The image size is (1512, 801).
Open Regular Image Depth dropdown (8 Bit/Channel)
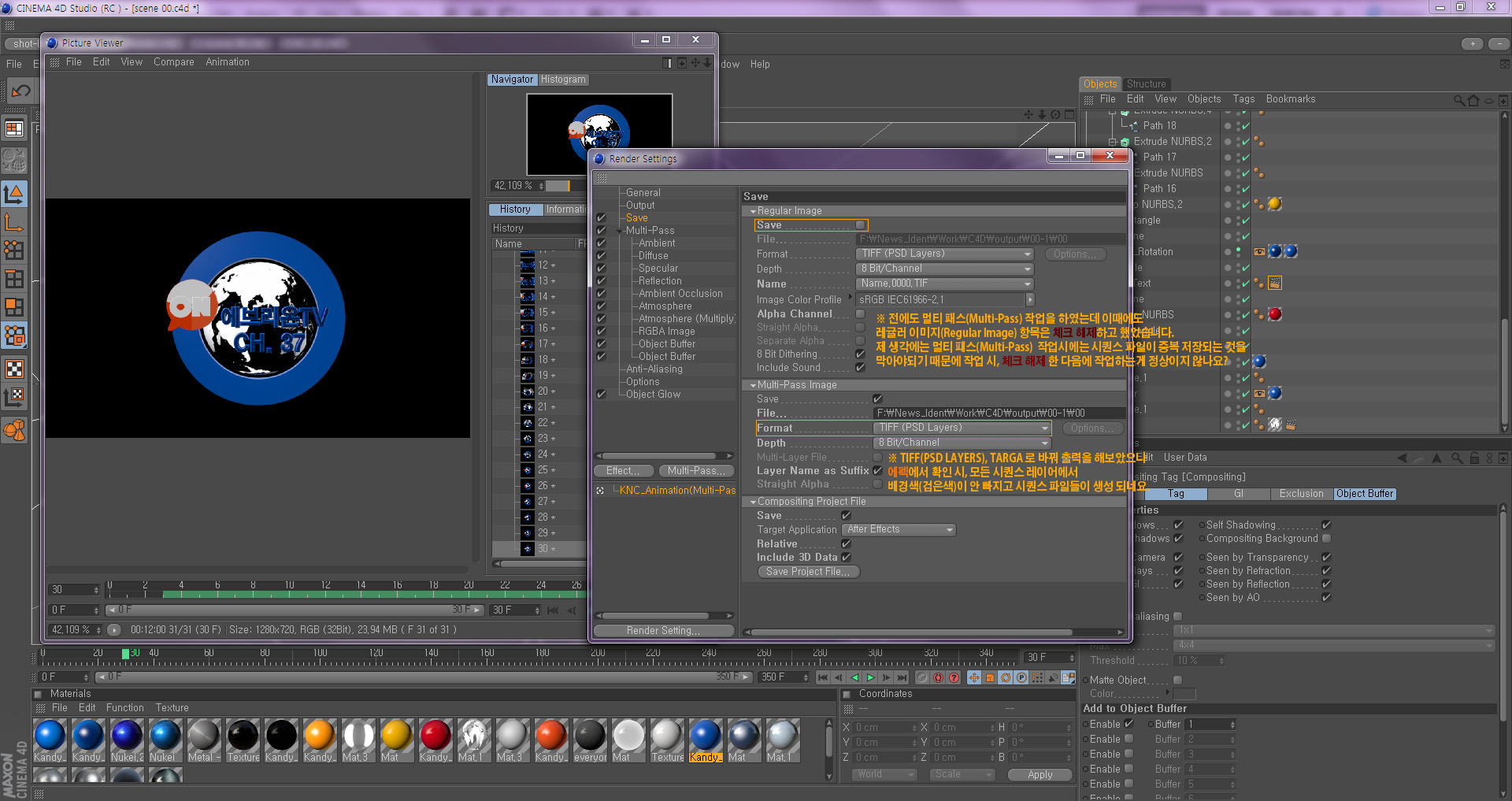click(x=944, y=269)
